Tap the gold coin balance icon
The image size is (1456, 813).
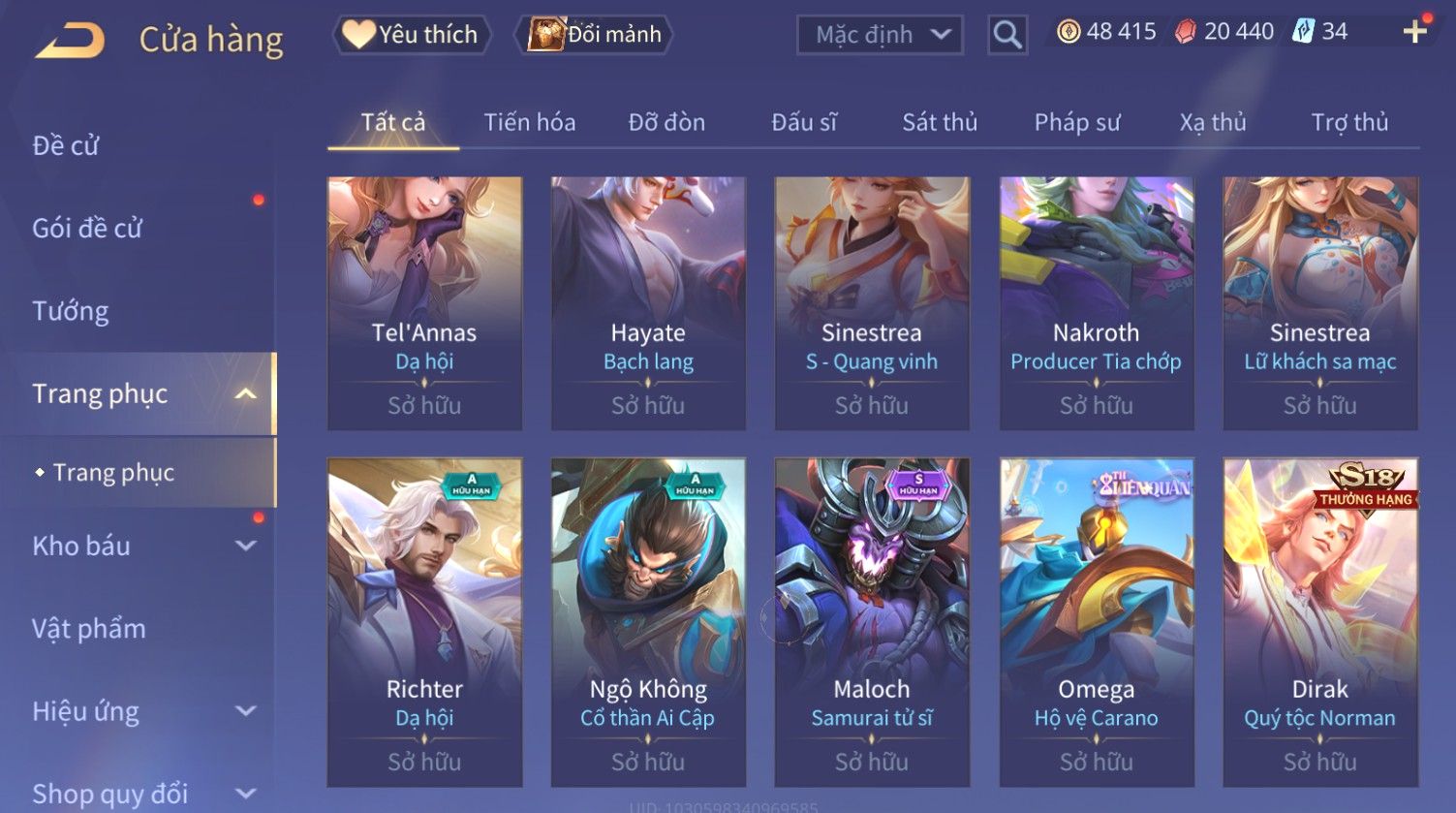tap(1069, 32)
